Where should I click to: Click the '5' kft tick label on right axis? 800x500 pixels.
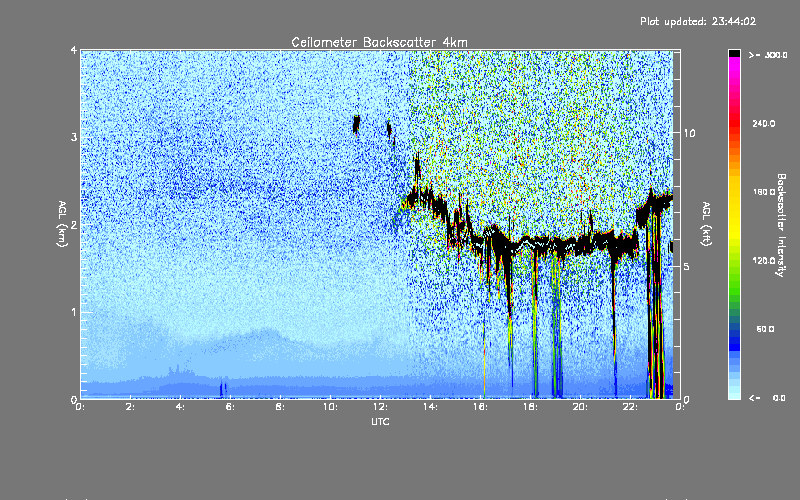pyautogui.click(x=687, y=267)
